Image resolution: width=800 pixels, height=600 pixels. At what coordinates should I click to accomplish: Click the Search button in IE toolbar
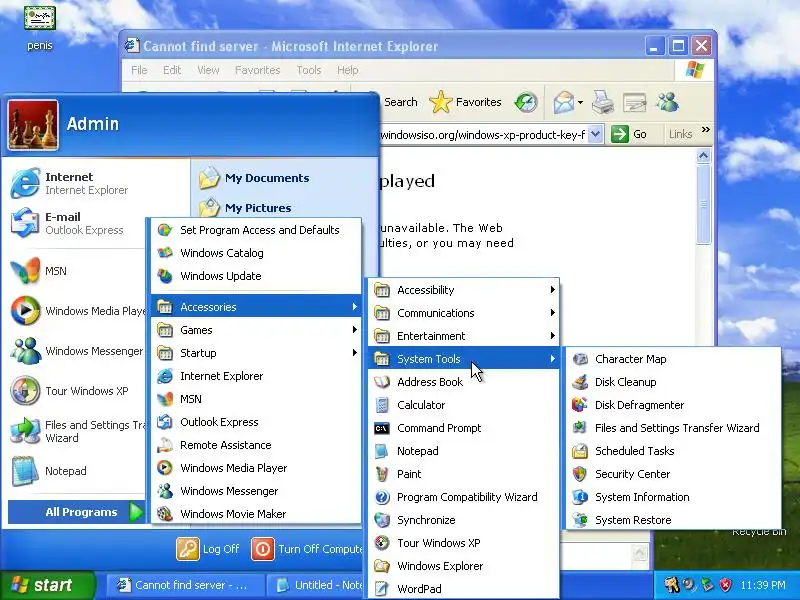[x=400, y=102]
